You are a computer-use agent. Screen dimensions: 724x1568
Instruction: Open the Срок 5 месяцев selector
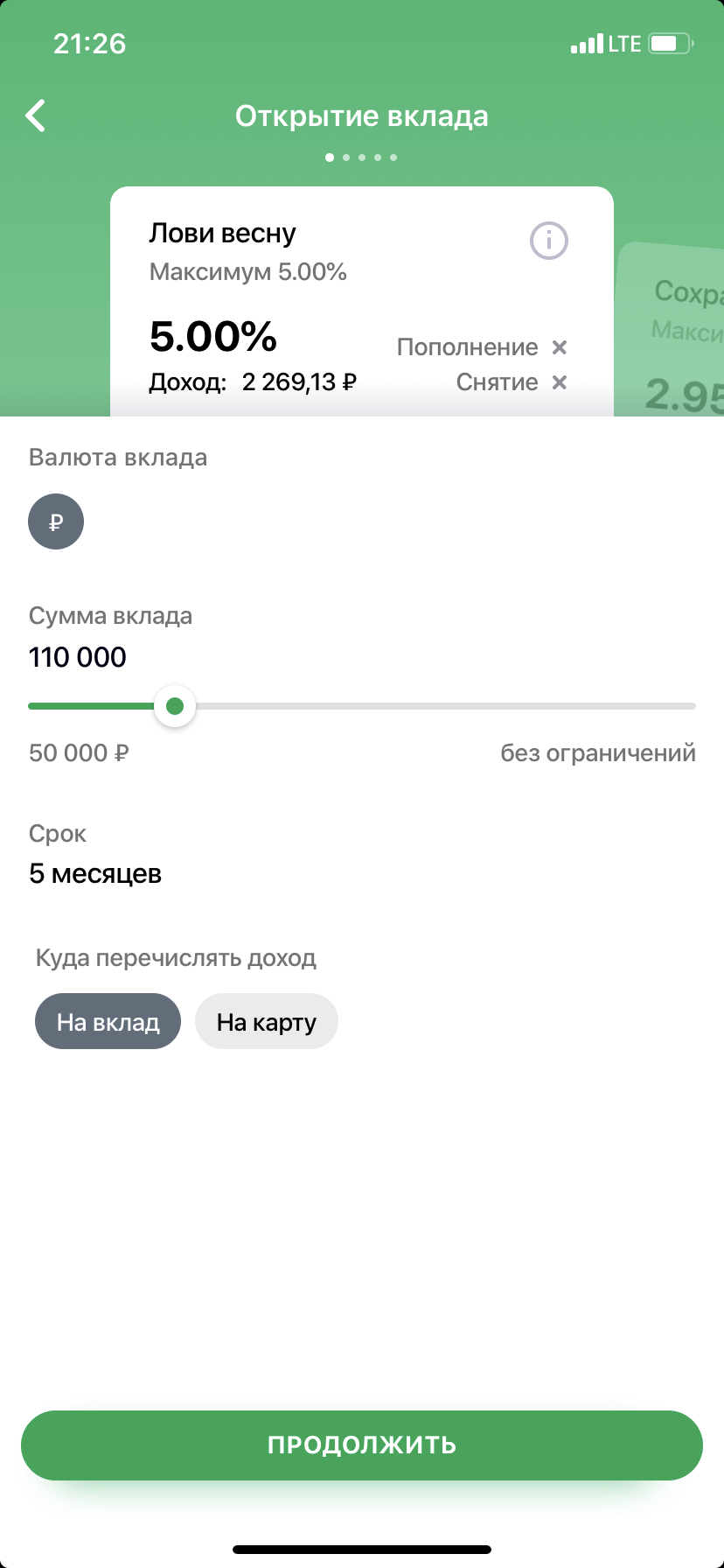(x=95, y=873)
